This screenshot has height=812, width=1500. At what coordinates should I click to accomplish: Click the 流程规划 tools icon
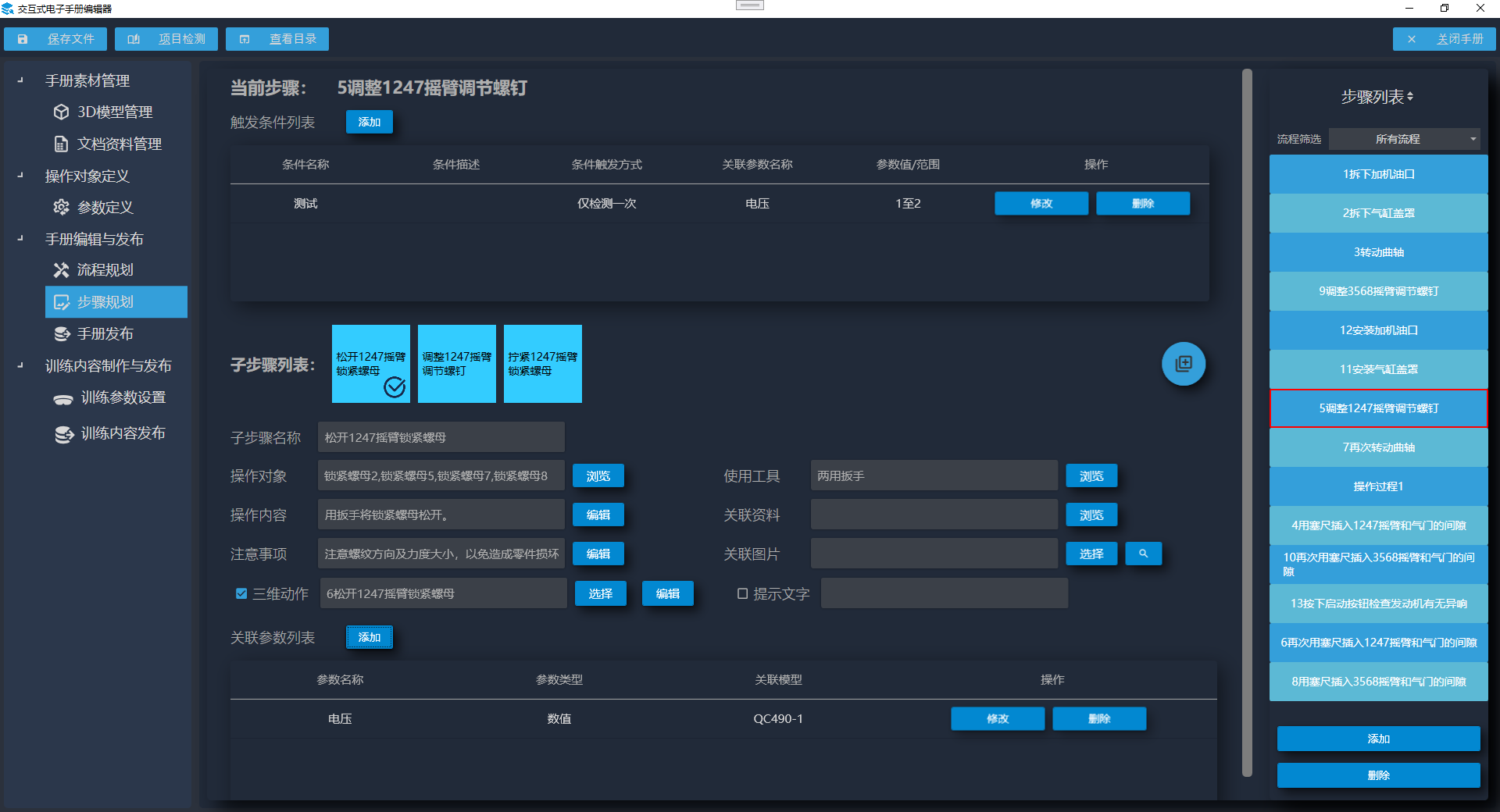pyautogui.click(x=61, y=270)
